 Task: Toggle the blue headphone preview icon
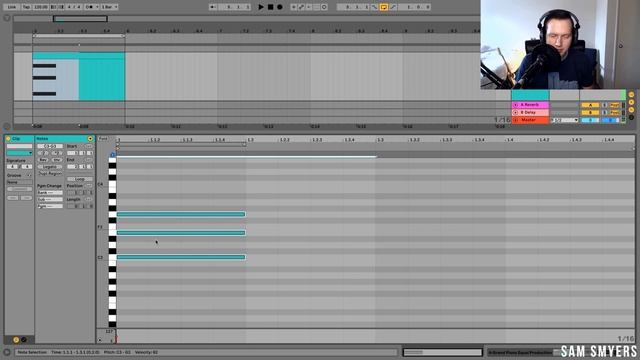point(113,155)
